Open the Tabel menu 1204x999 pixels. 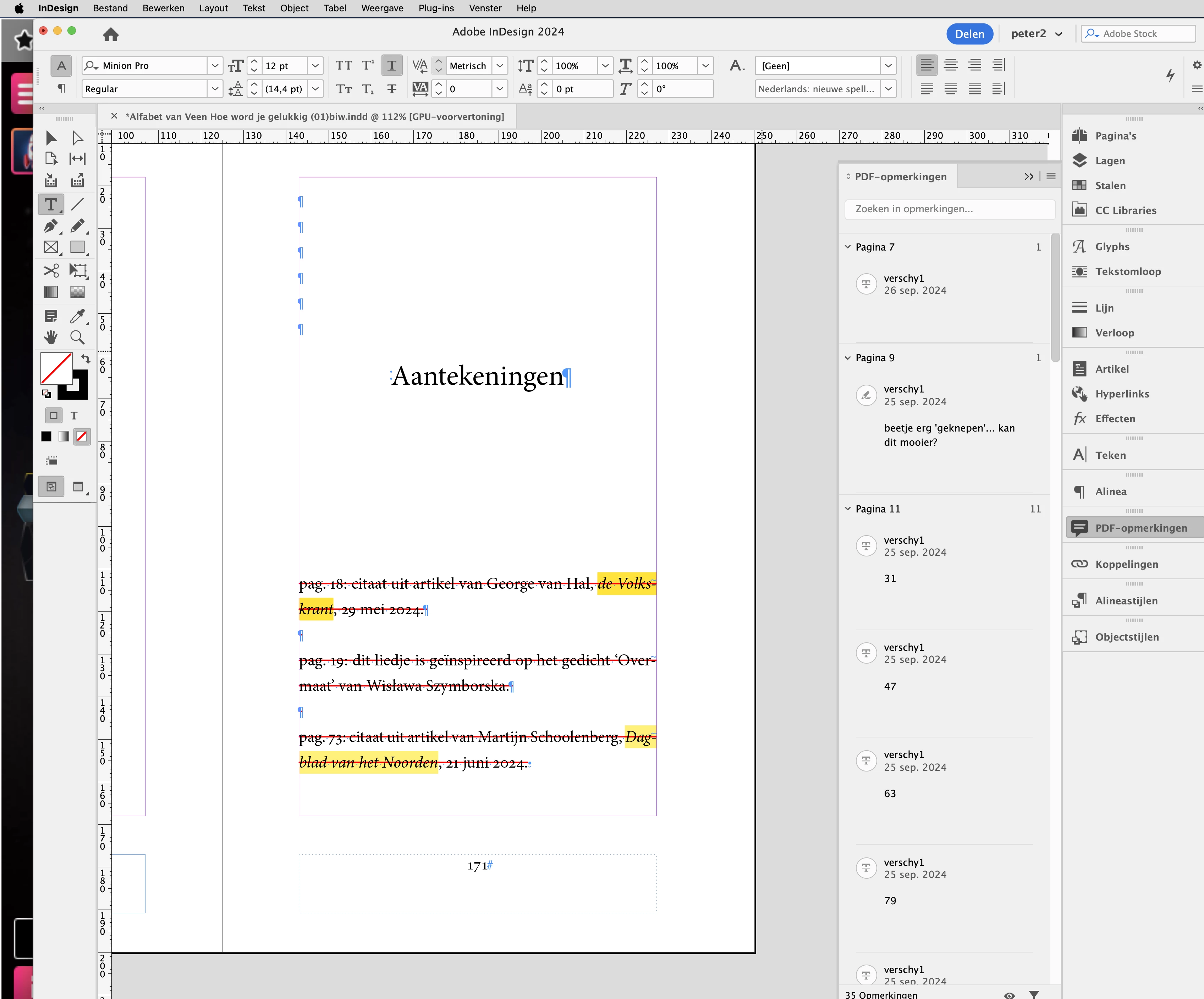click(x=334, y=8)
